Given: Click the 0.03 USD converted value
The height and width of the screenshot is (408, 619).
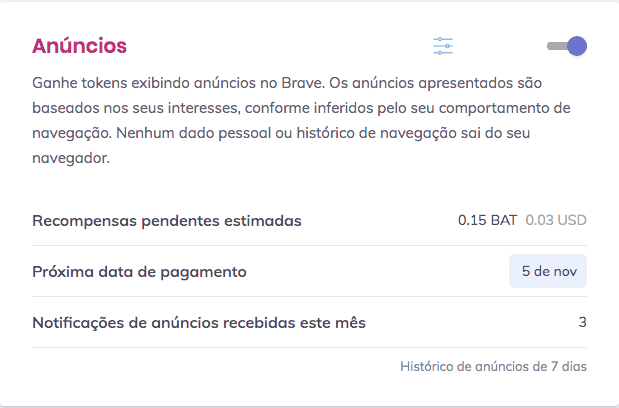Looking at the screenshot, I should 556,220.
